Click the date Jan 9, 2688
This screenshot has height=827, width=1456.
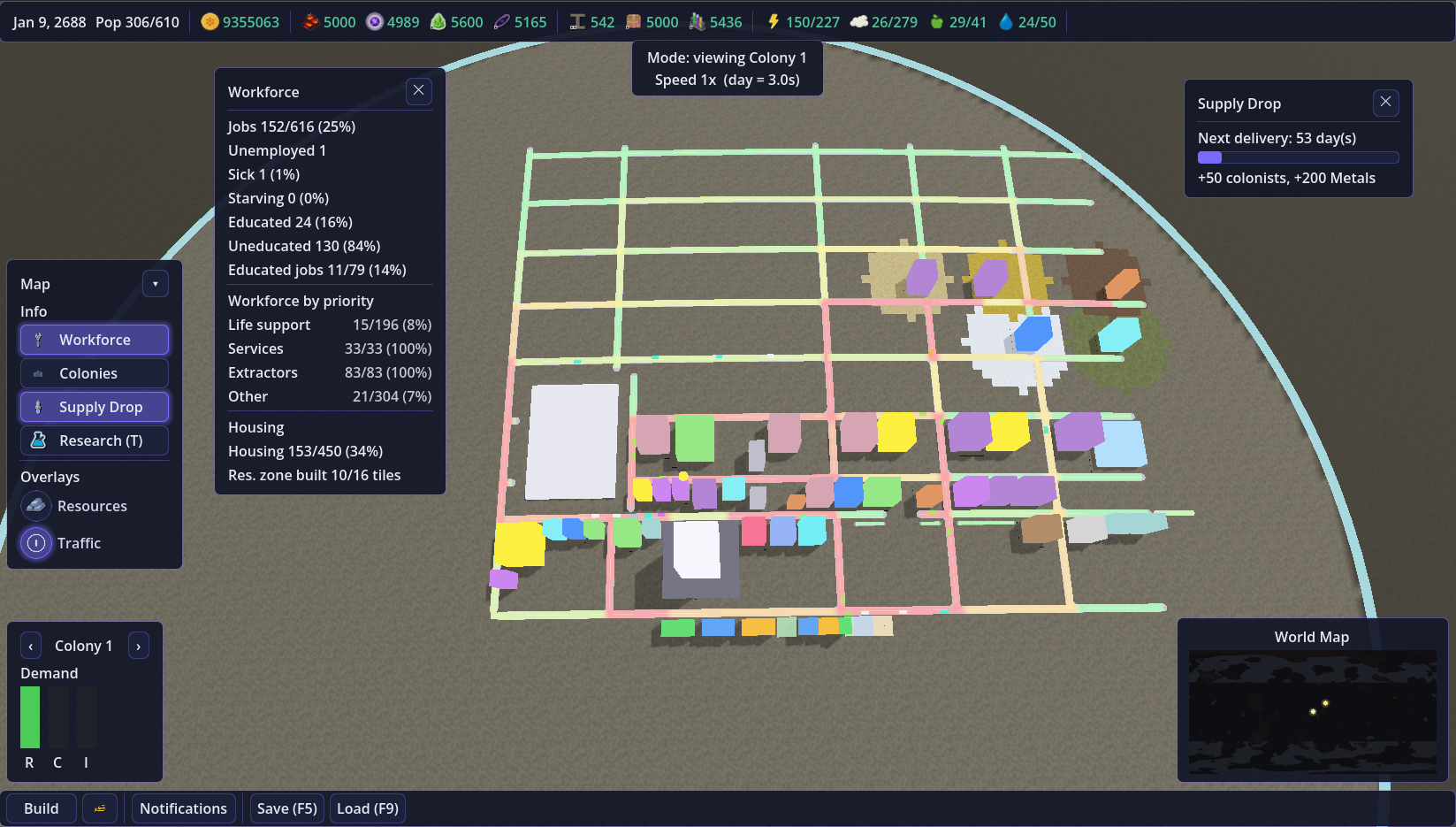[49, 22]
